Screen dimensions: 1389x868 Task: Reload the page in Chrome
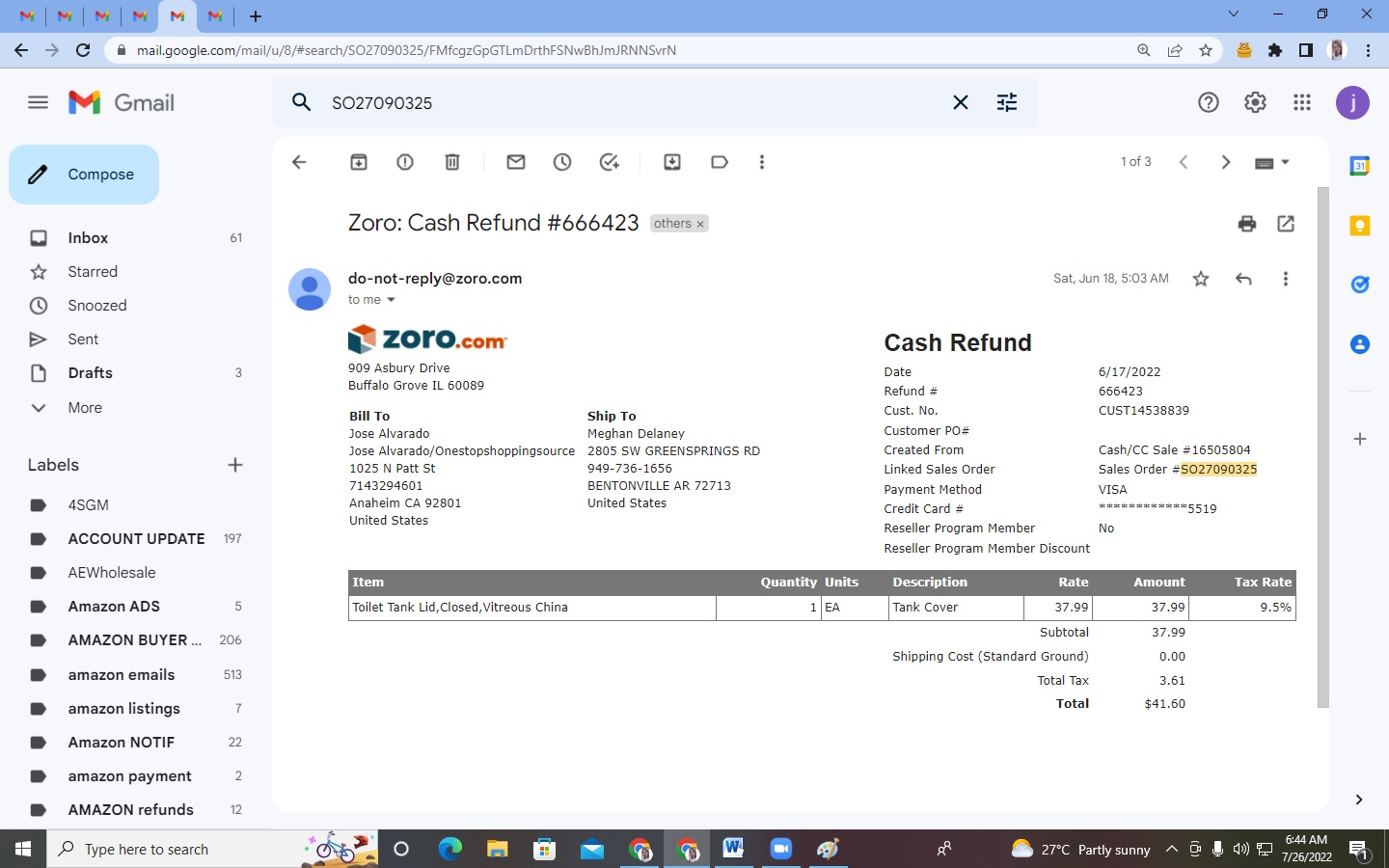click(83, 50)
